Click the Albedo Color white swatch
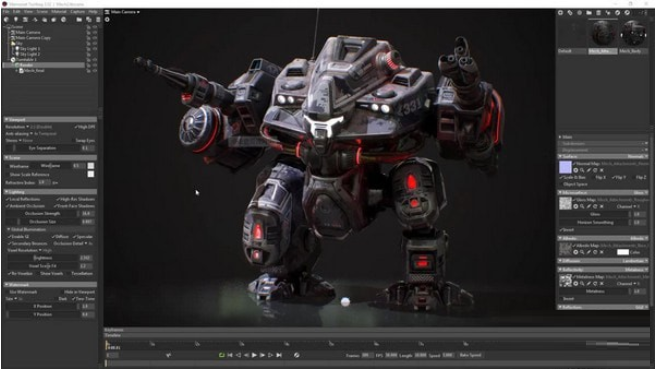The height and width of the screenshot is (370, 656). [x=623, y=252]
